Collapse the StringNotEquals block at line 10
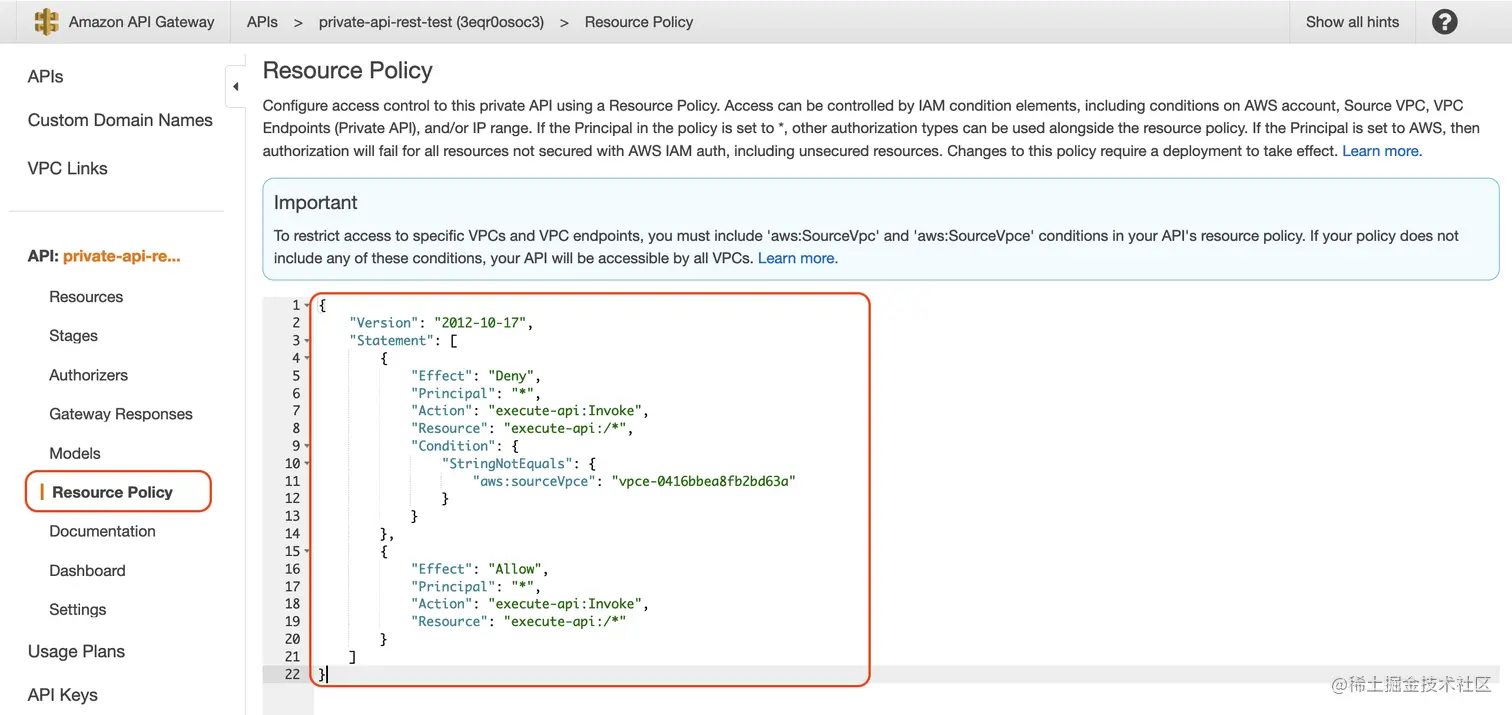Image resolution: width=1512 pixels, height=715 pixels. [x=307, y=464]
